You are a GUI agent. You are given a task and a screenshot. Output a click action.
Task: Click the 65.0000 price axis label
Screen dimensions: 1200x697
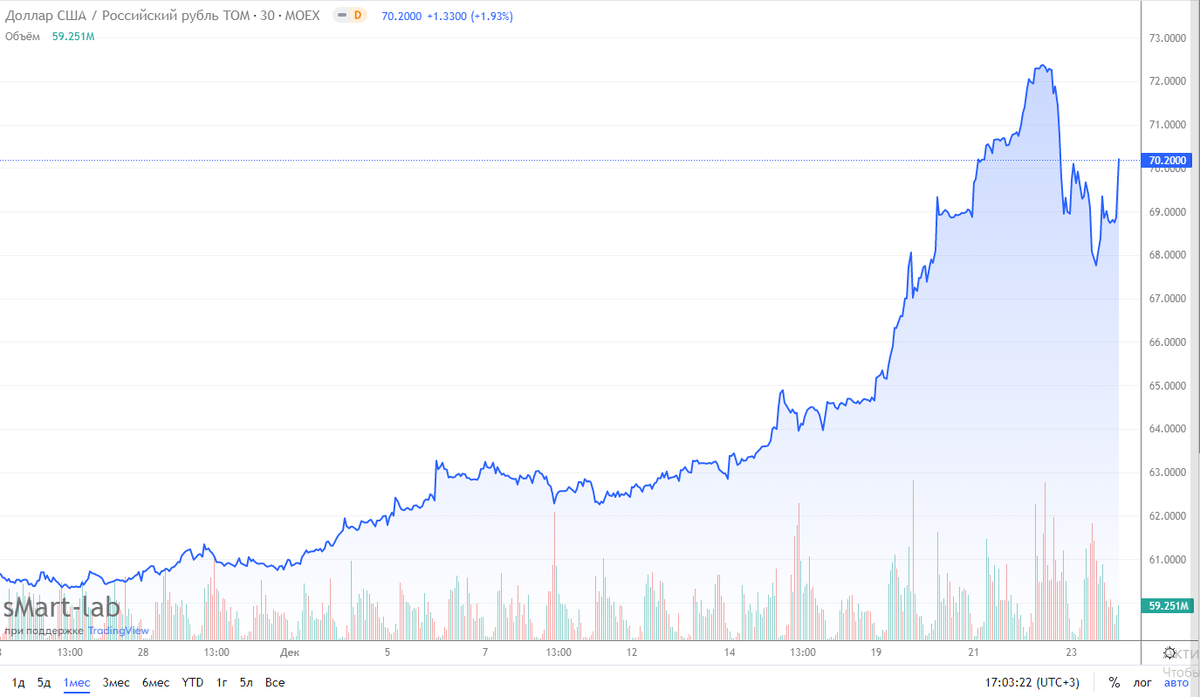click(x=1168, y=386)
